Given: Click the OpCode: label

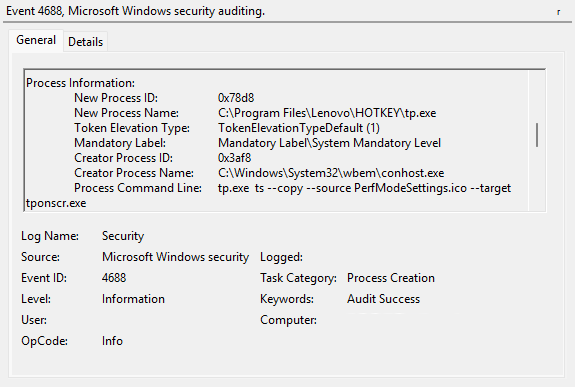Looking at the screenshot, I should (44, 341).
